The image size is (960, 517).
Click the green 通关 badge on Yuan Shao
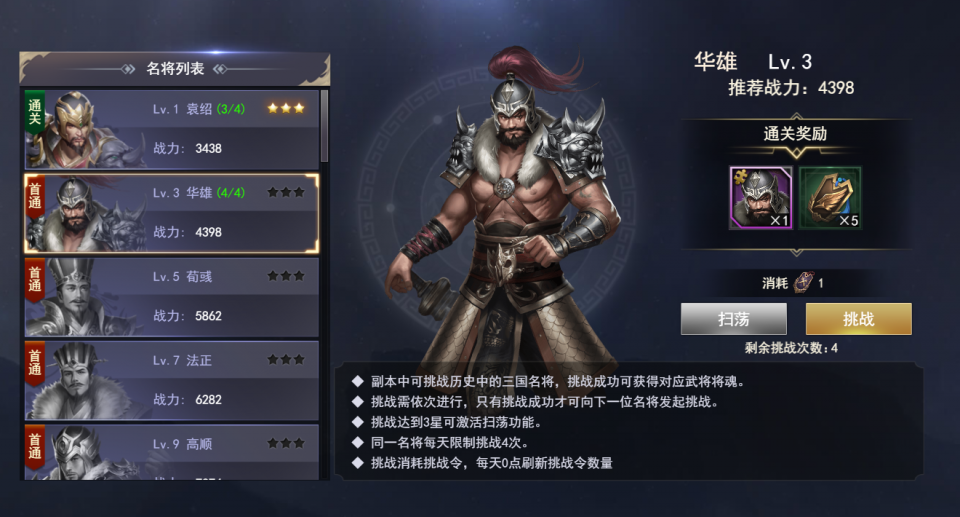(x=34, y=113)
